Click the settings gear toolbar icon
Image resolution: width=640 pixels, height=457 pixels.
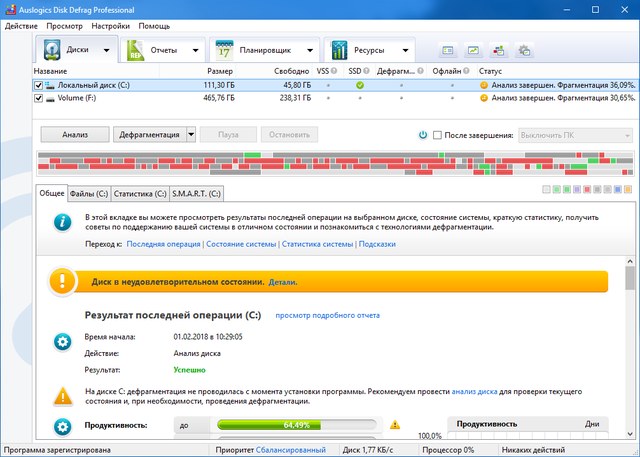(x=523, y=50)
